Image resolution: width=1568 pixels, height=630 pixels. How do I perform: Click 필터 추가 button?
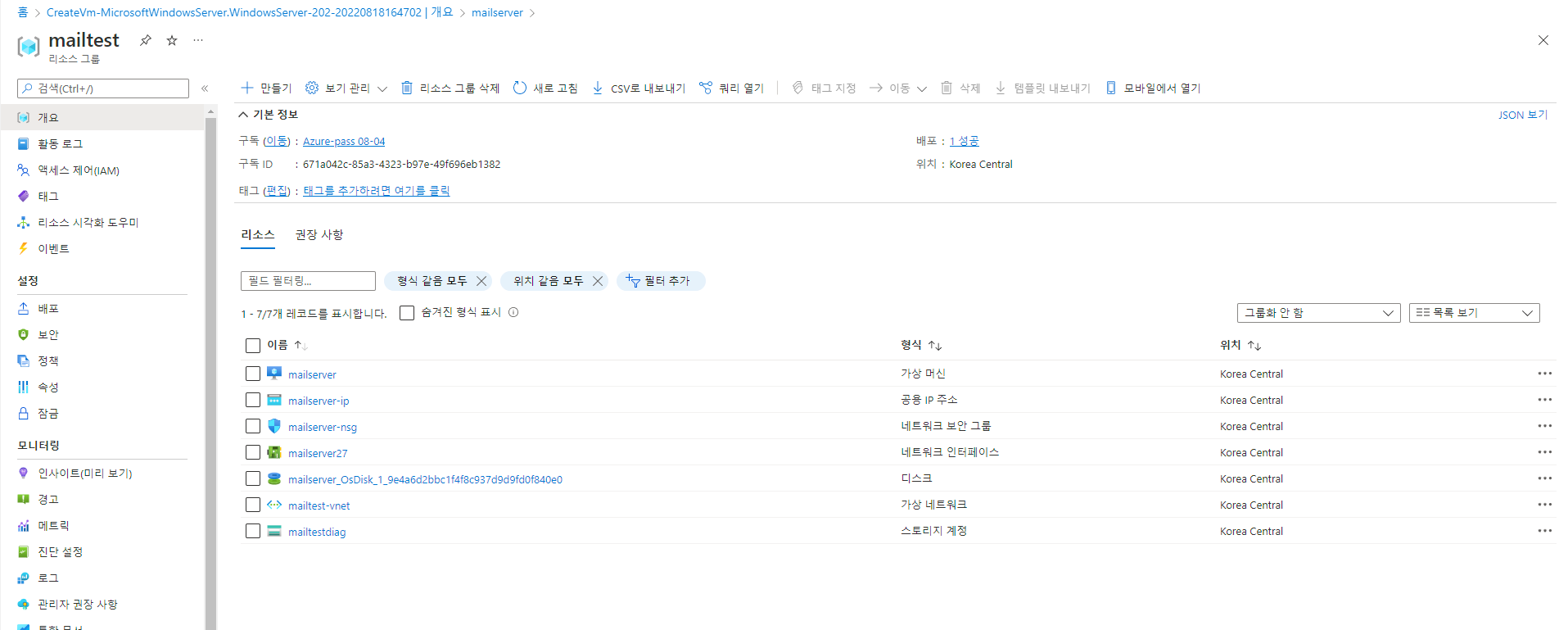pyautogui.click(x=661, y=281)
